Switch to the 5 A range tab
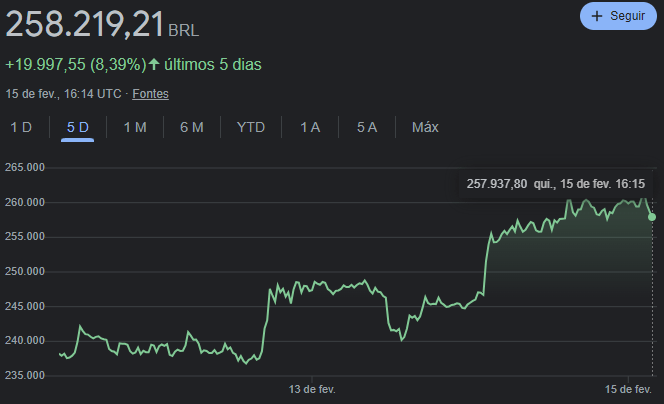Screen dimensions: 664x404 click(x=367, y=127)
